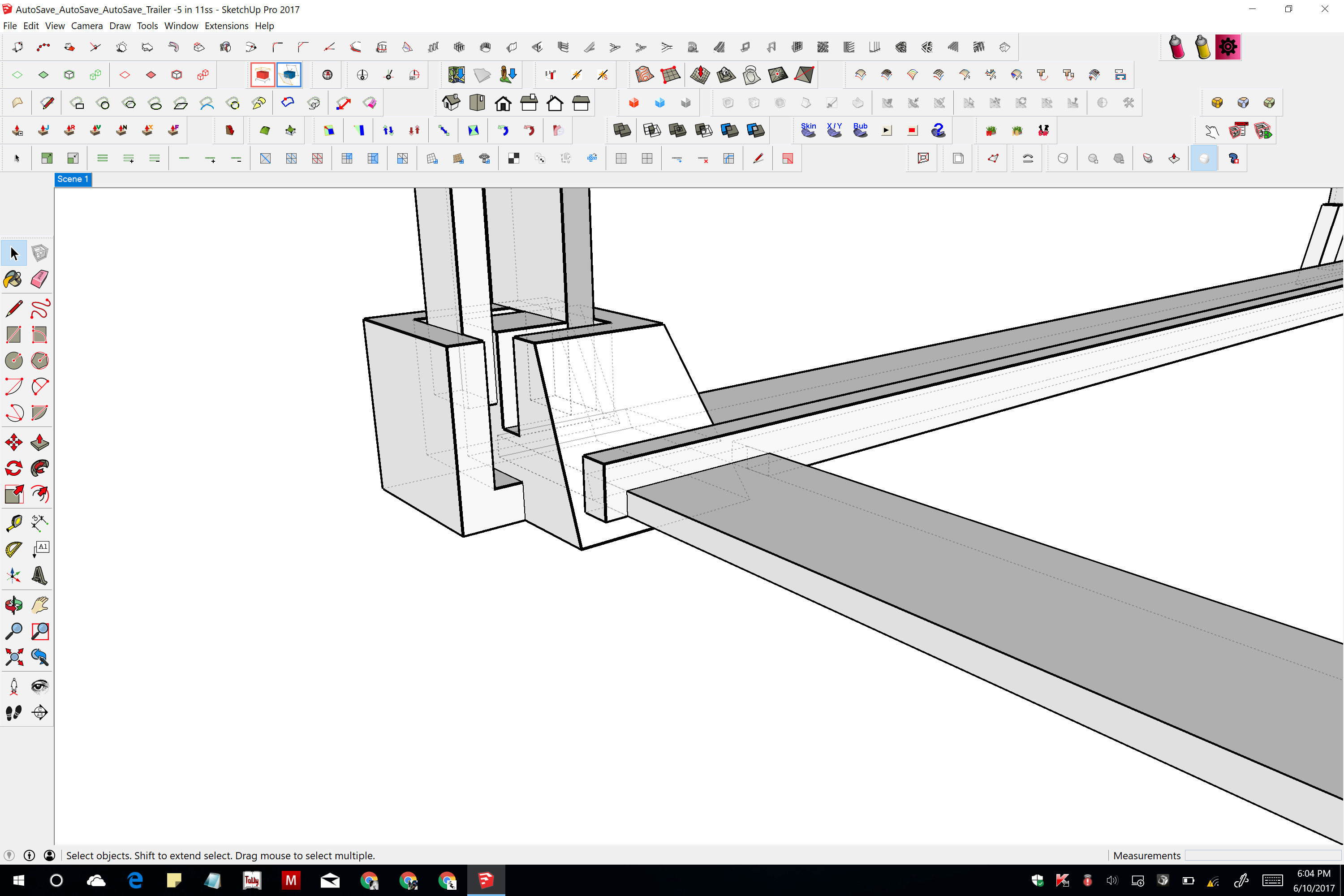Switch to Iso view house icon
Viewport: 1344px width, 896px height.
(x=451, y=103)
